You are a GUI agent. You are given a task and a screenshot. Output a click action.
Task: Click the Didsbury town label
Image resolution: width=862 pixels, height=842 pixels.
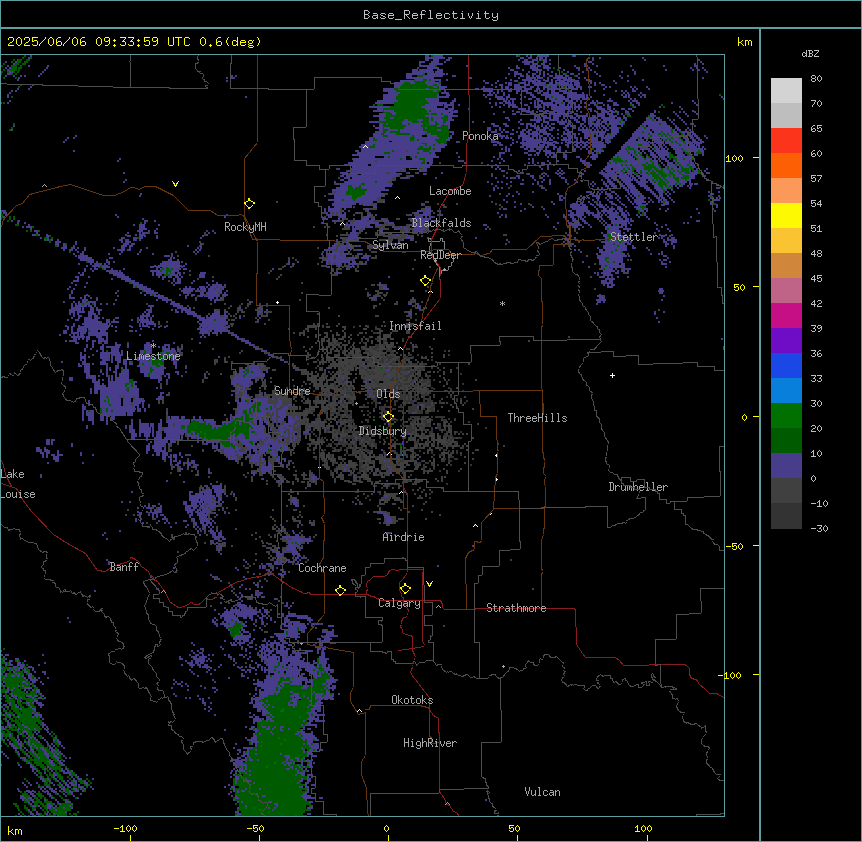[383, 431]
